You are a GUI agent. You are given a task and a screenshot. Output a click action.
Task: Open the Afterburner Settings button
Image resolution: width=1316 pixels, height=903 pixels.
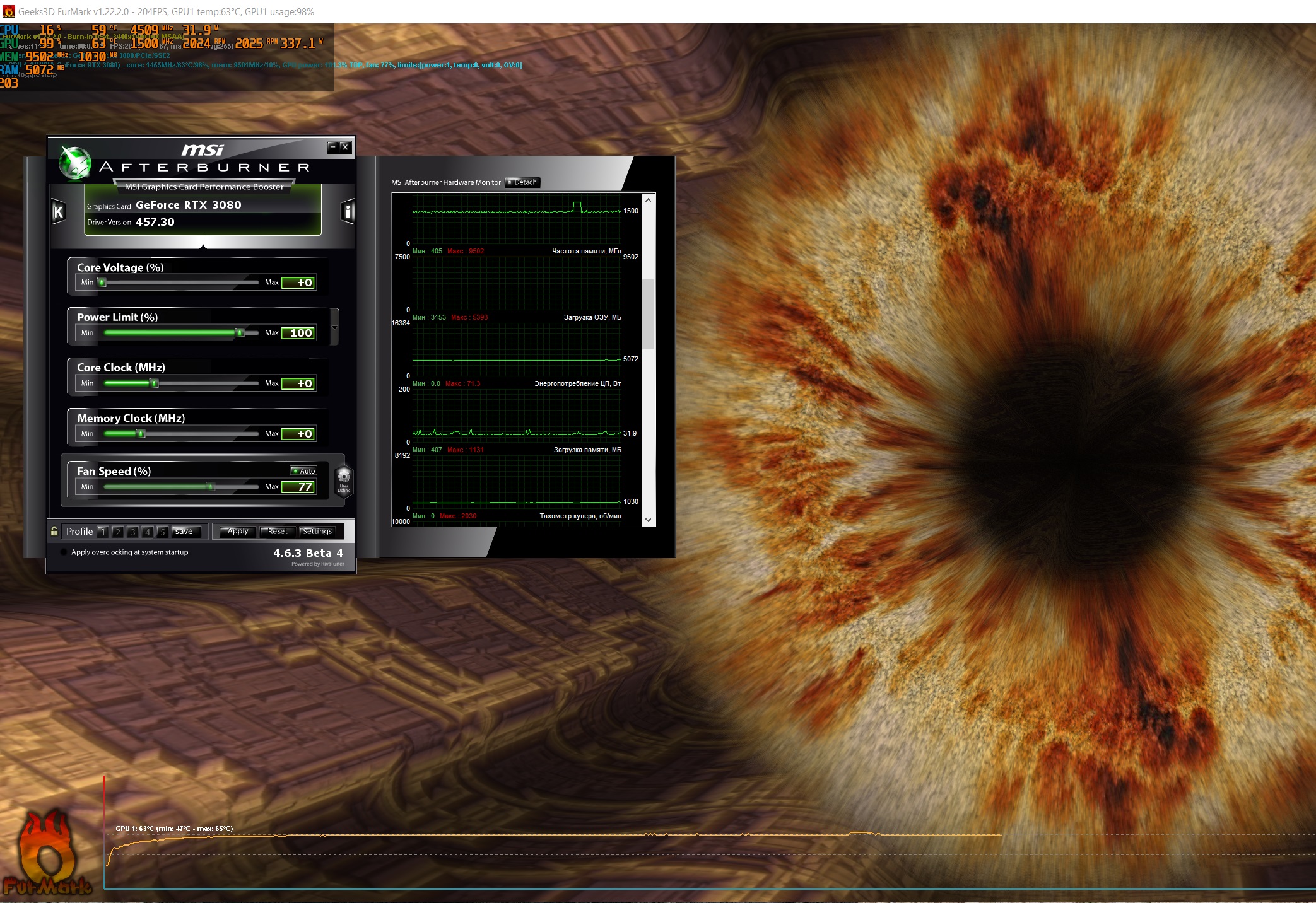(317, 532)
